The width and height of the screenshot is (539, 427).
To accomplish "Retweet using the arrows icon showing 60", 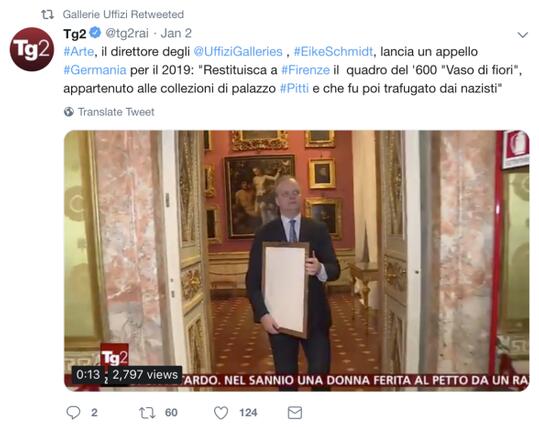I will 147,413.
